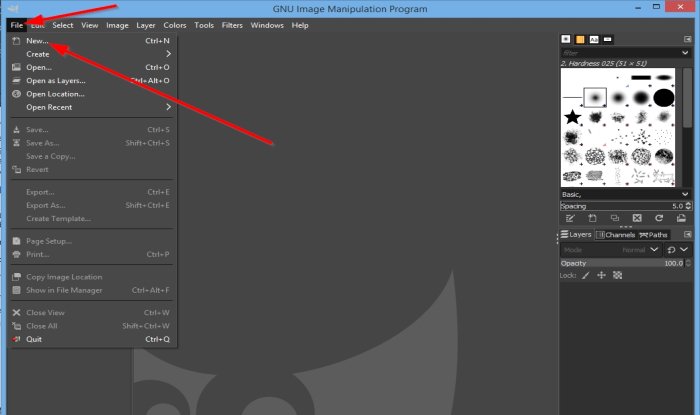Click the layer mode group switch icon
Viewport: 700px width, 415px height.
click(x=671, y=250)
